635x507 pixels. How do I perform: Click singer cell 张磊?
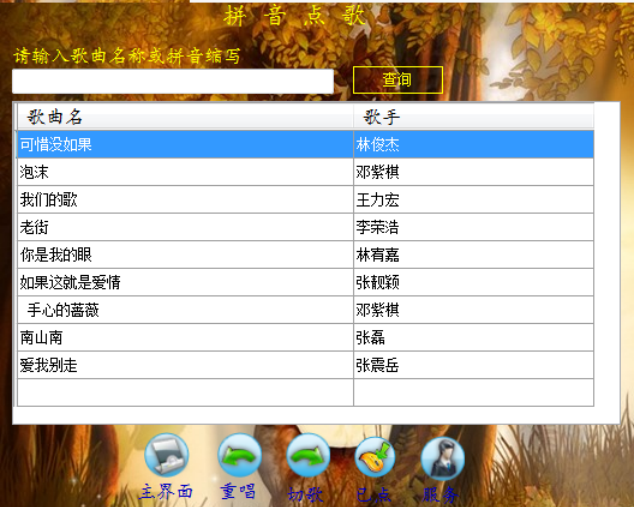(473, 337)
